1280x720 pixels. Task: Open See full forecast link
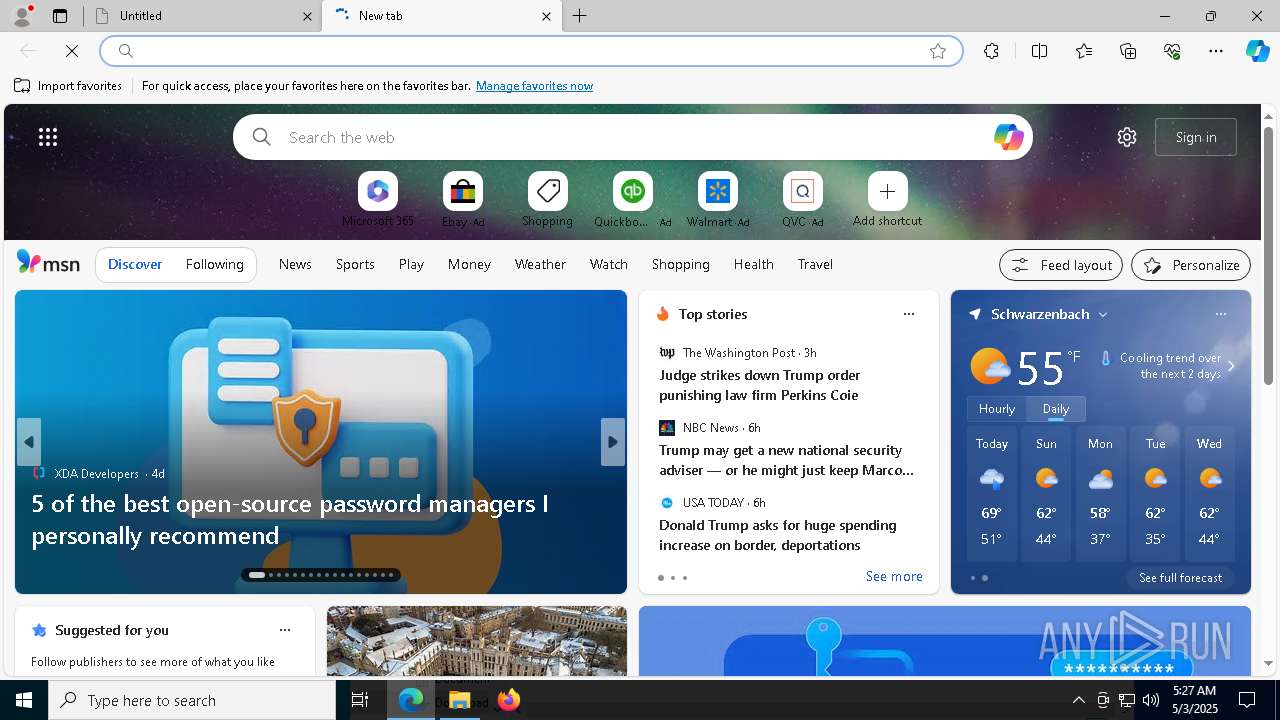pyautogui.click(x=1180, y=578)
